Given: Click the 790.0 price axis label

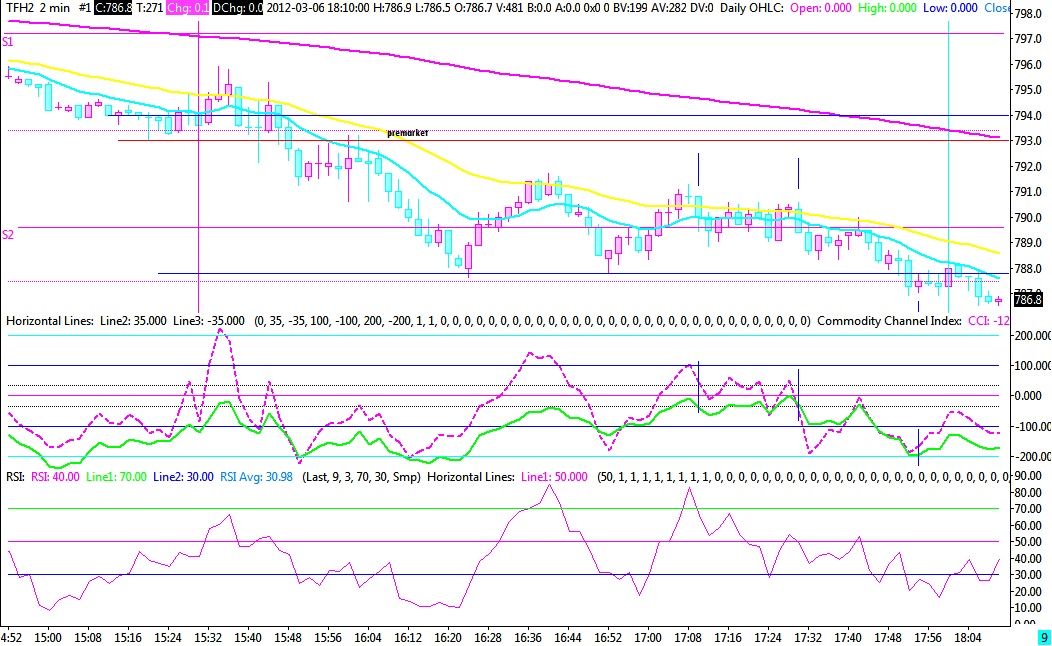Looking at the screenshot, I should [x=1027, y=217].
